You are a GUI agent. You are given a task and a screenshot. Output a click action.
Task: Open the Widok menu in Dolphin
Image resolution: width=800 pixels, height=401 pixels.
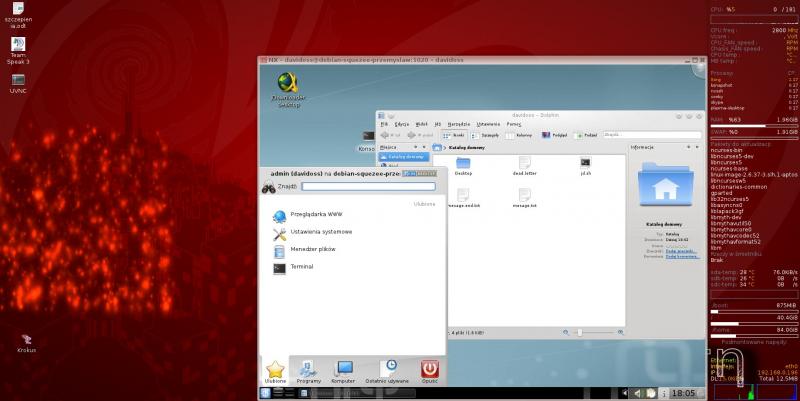[x=421, y=124]
